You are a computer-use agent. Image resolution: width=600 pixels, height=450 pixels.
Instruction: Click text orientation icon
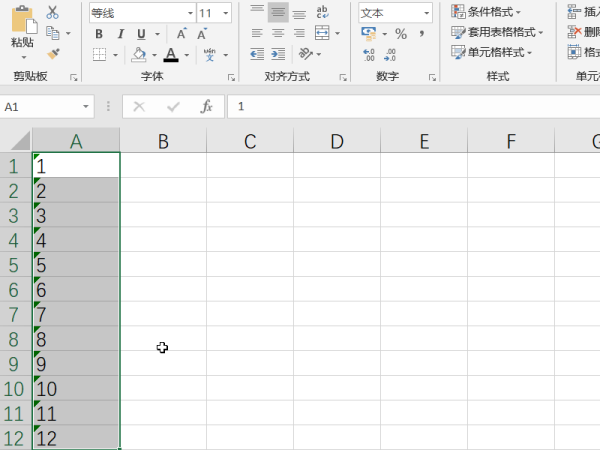coord(306,54)
